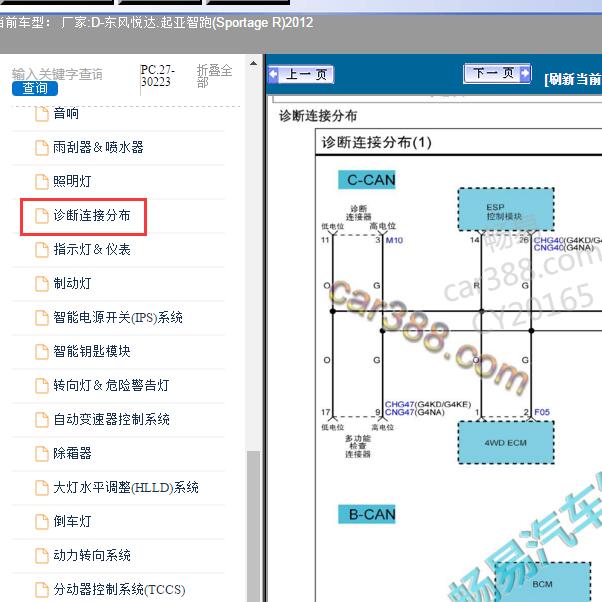Click the BCM module box
The image size is (602, 602).
[x=542, y=583]
